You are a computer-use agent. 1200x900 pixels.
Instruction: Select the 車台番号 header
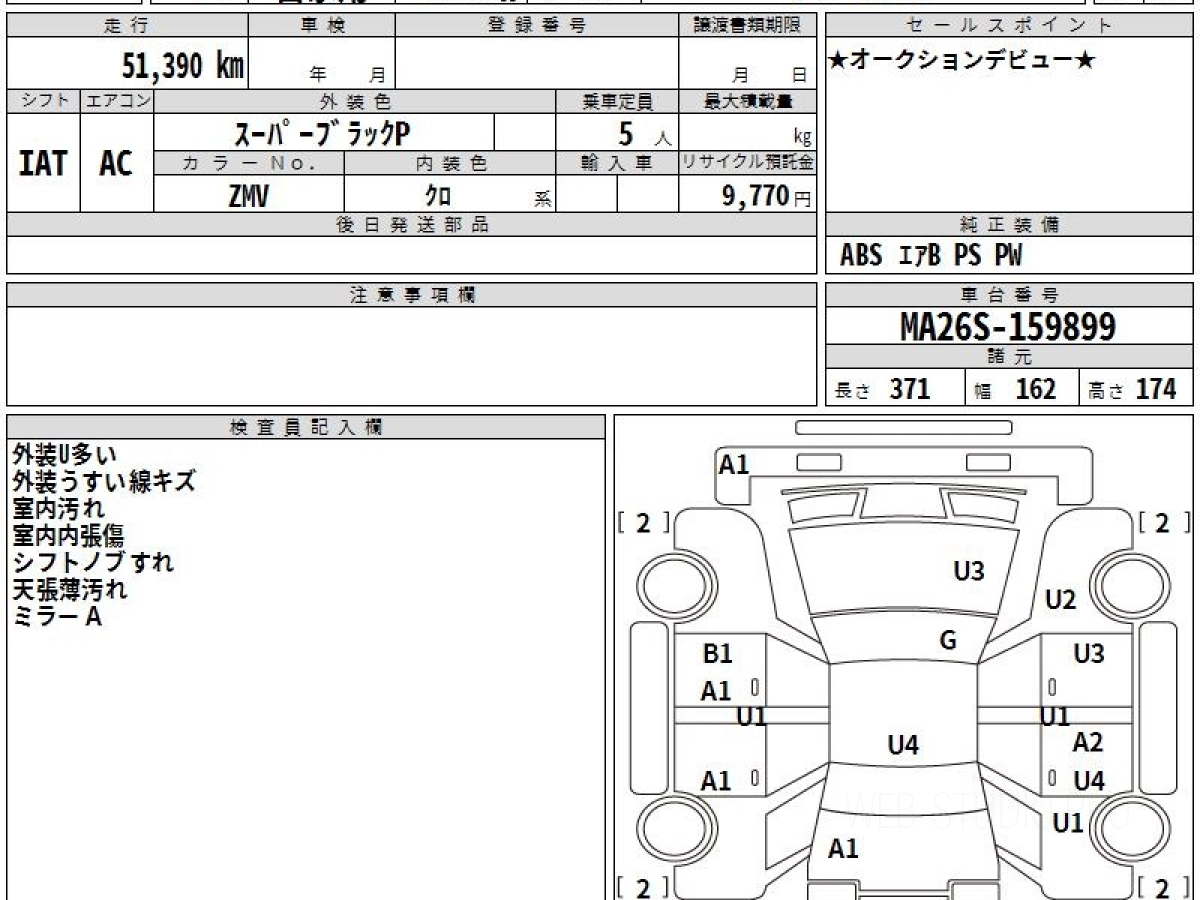coord(1009,295)
